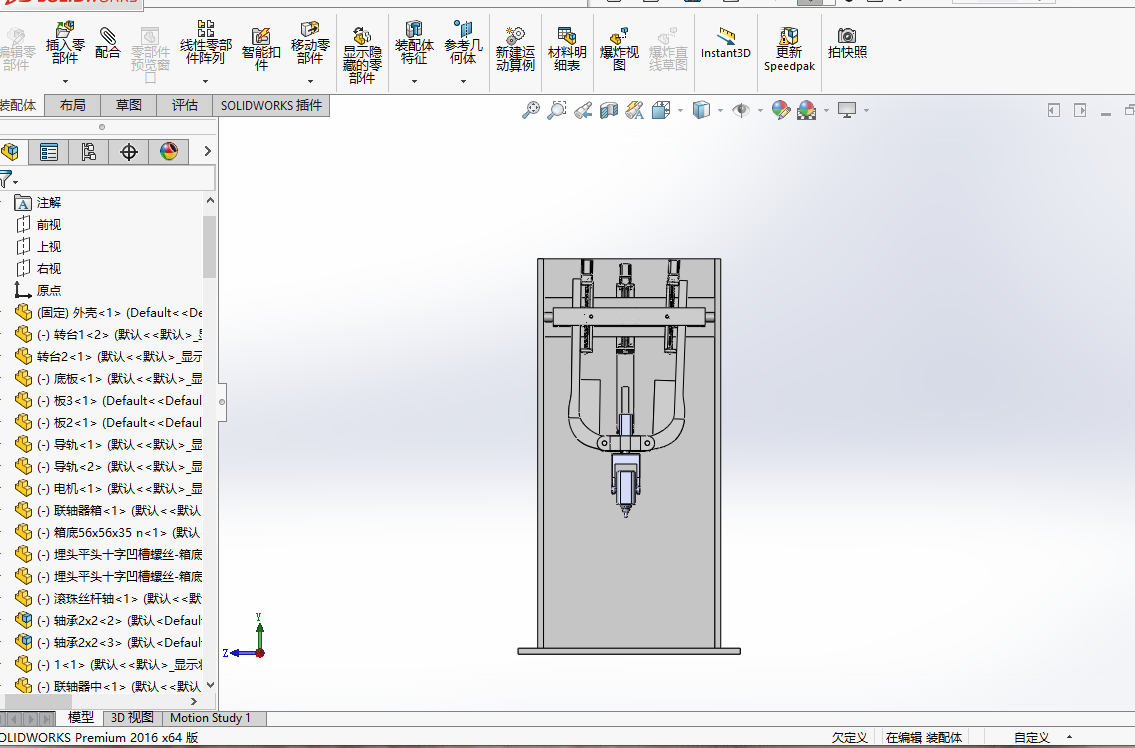Select the 配合 (Mate) tool

[x=107, y=43]
